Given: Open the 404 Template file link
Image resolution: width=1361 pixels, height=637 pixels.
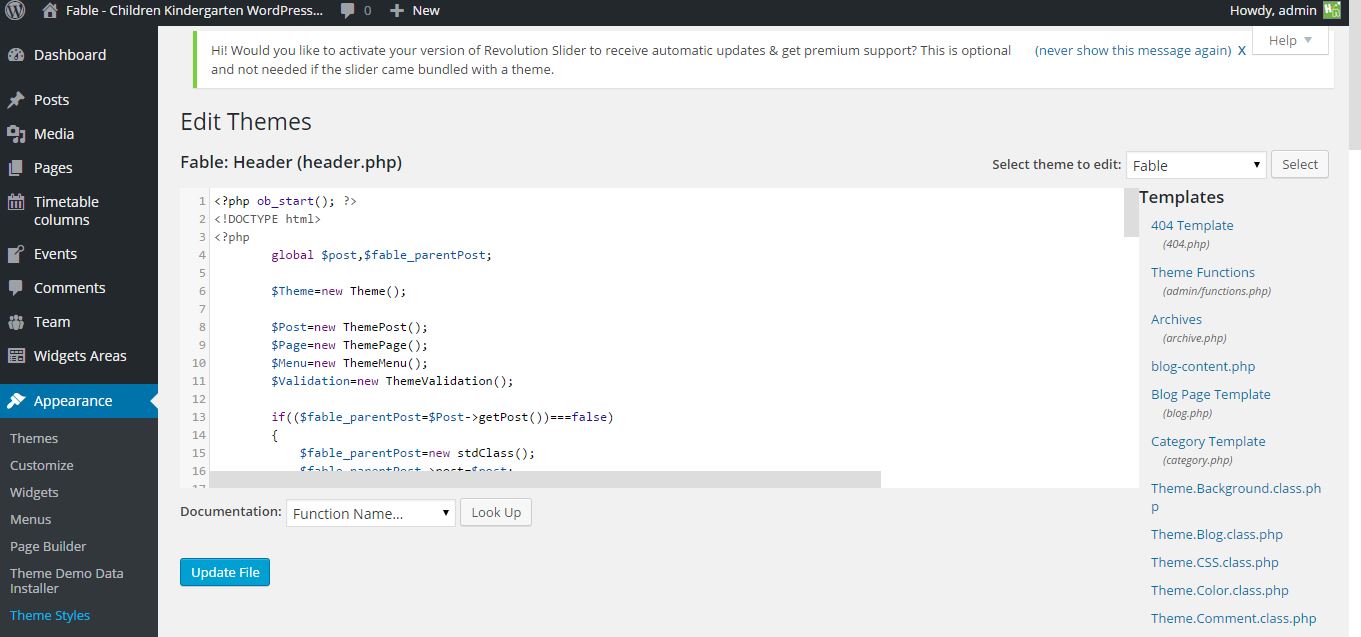Looking at the screenshot, I should click(1192, 225).
